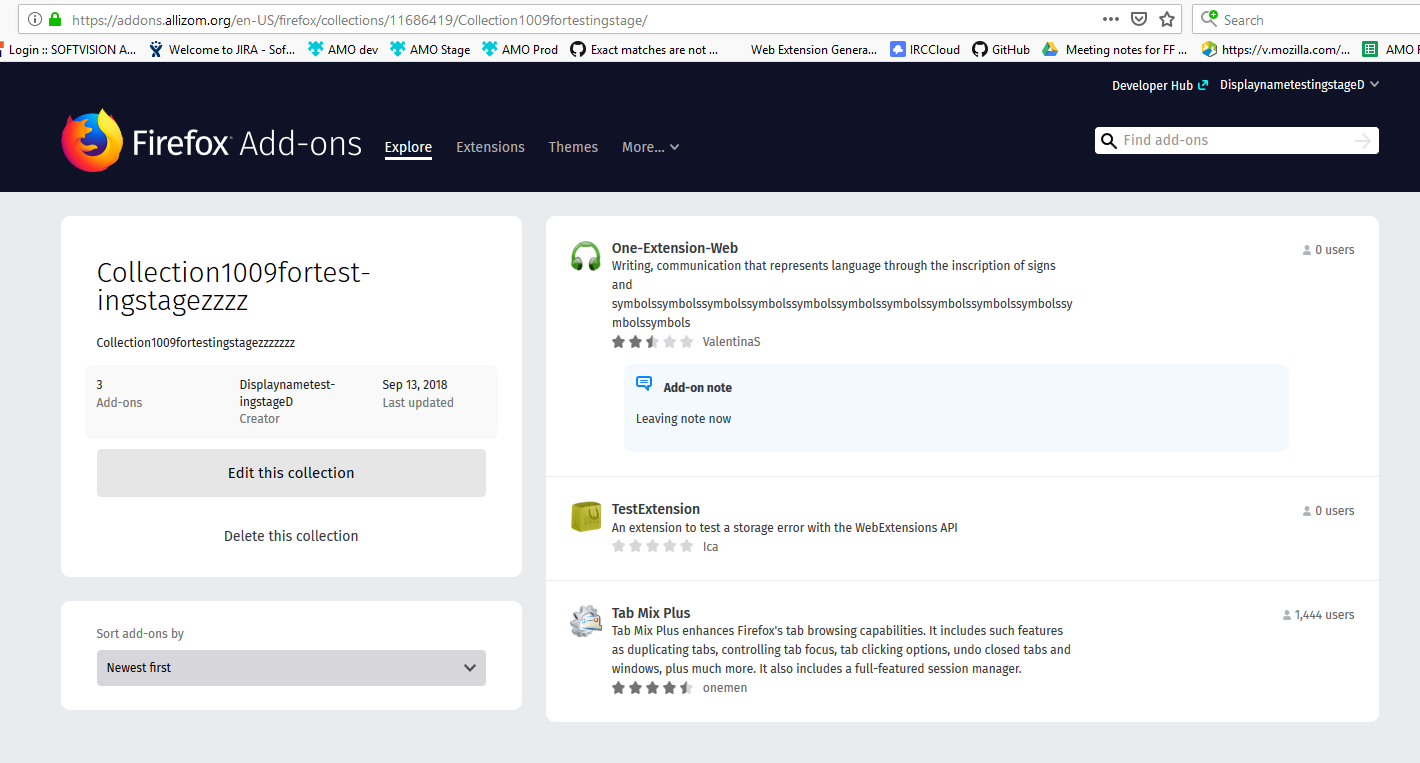Image resolution: width=1420 pixels, height=763 pixels.
Task: Switch to the Explore tab
Action: (408, 147)
